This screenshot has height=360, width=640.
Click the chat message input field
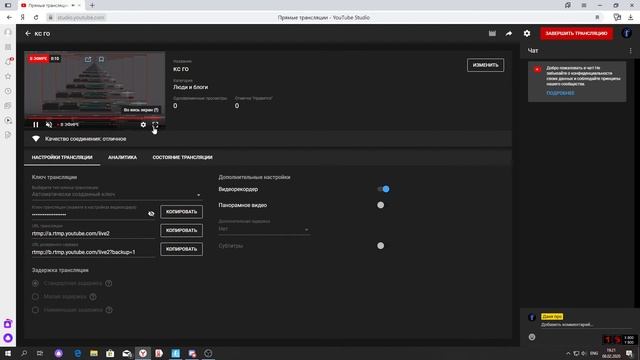pyautogui.click(x=586, y=325)
